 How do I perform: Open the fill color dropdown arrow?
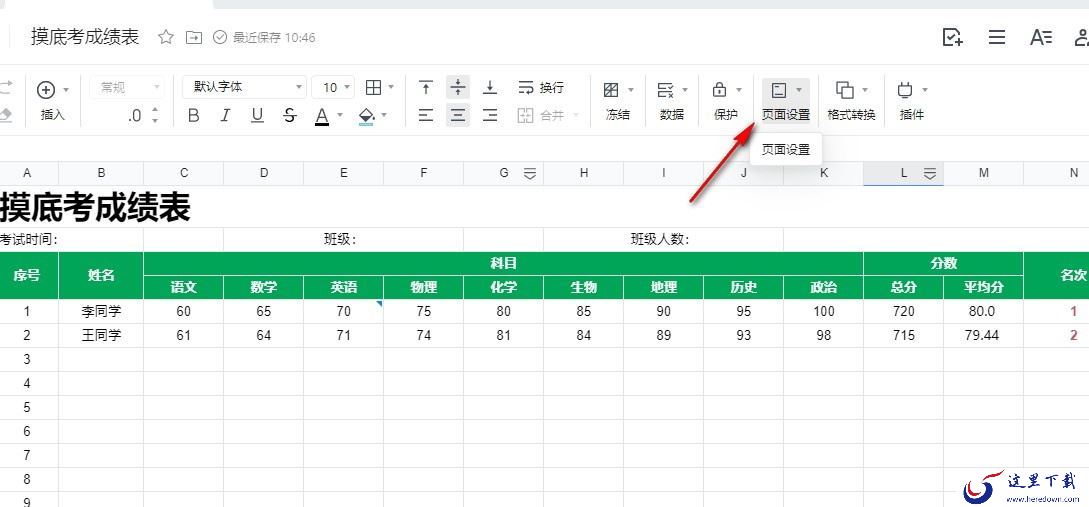[x=384, y=115]
